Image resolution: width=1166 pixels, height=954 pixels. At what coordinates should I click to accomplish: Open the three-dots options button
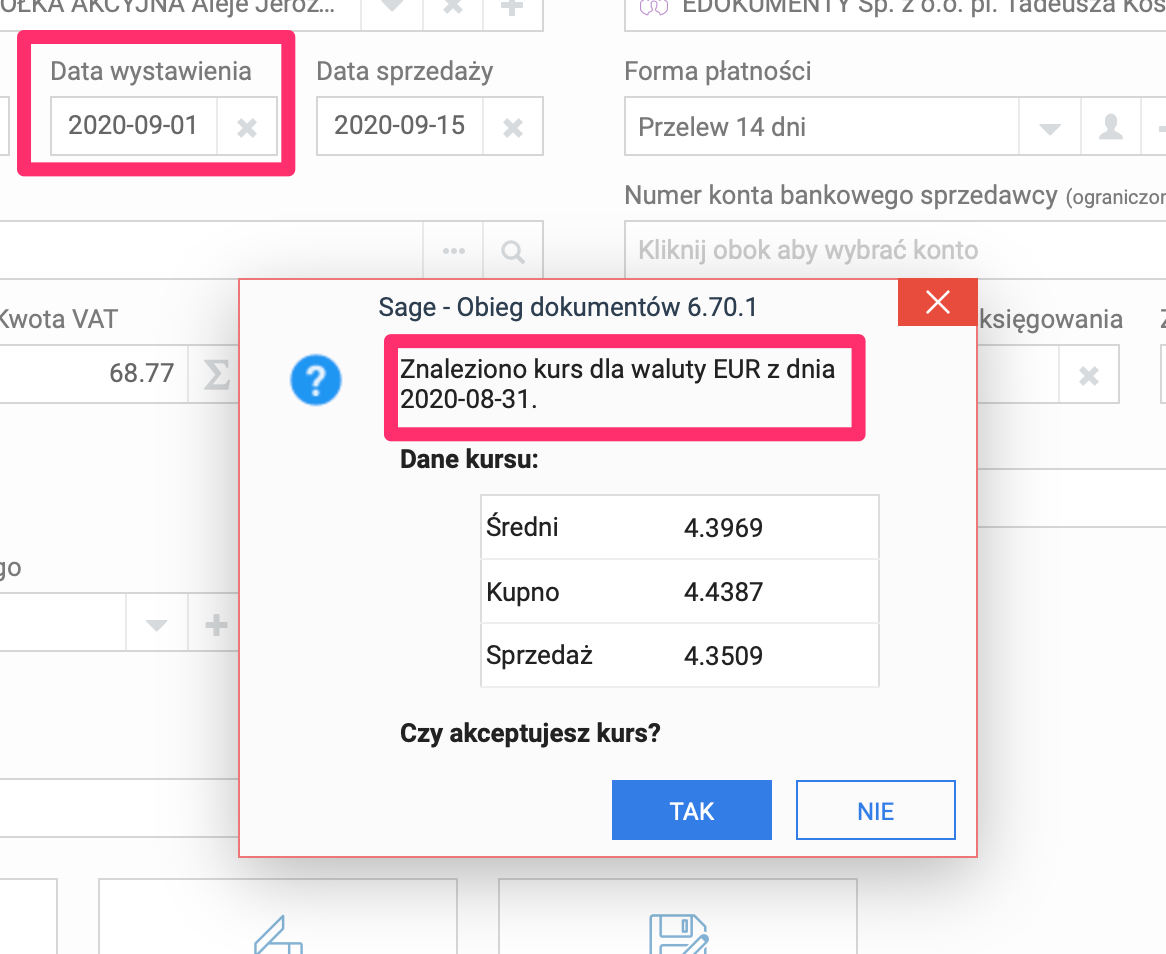(x=454, y=251)
